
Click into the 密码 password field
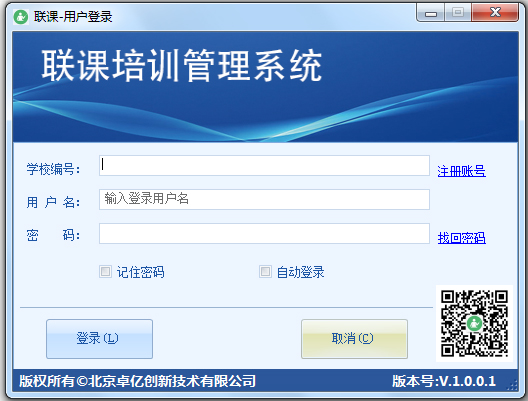click(264, 233)
